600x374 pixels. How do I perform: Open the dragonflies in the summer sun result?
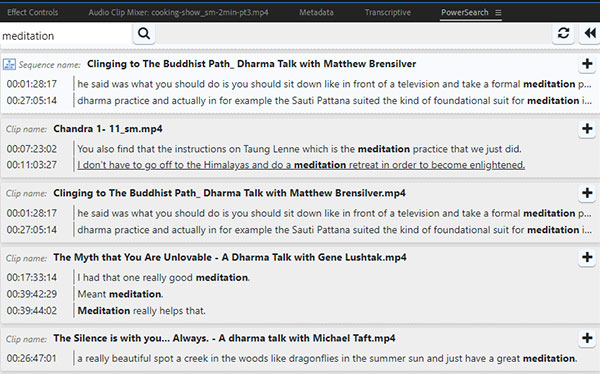327,359
